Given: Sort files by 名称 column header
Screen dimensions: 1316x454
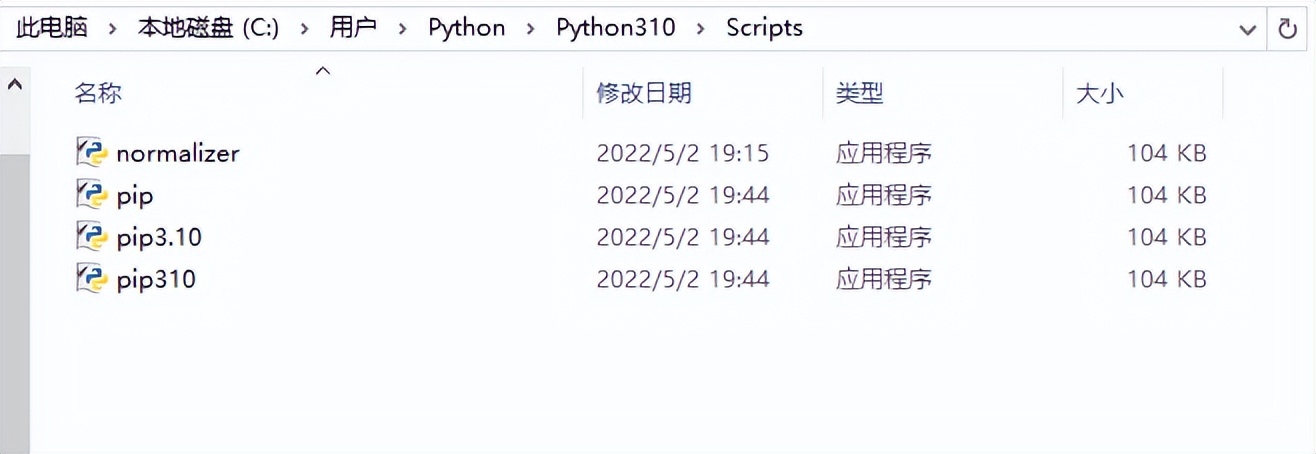Looking at the screenshot, I should coord(98,94).
